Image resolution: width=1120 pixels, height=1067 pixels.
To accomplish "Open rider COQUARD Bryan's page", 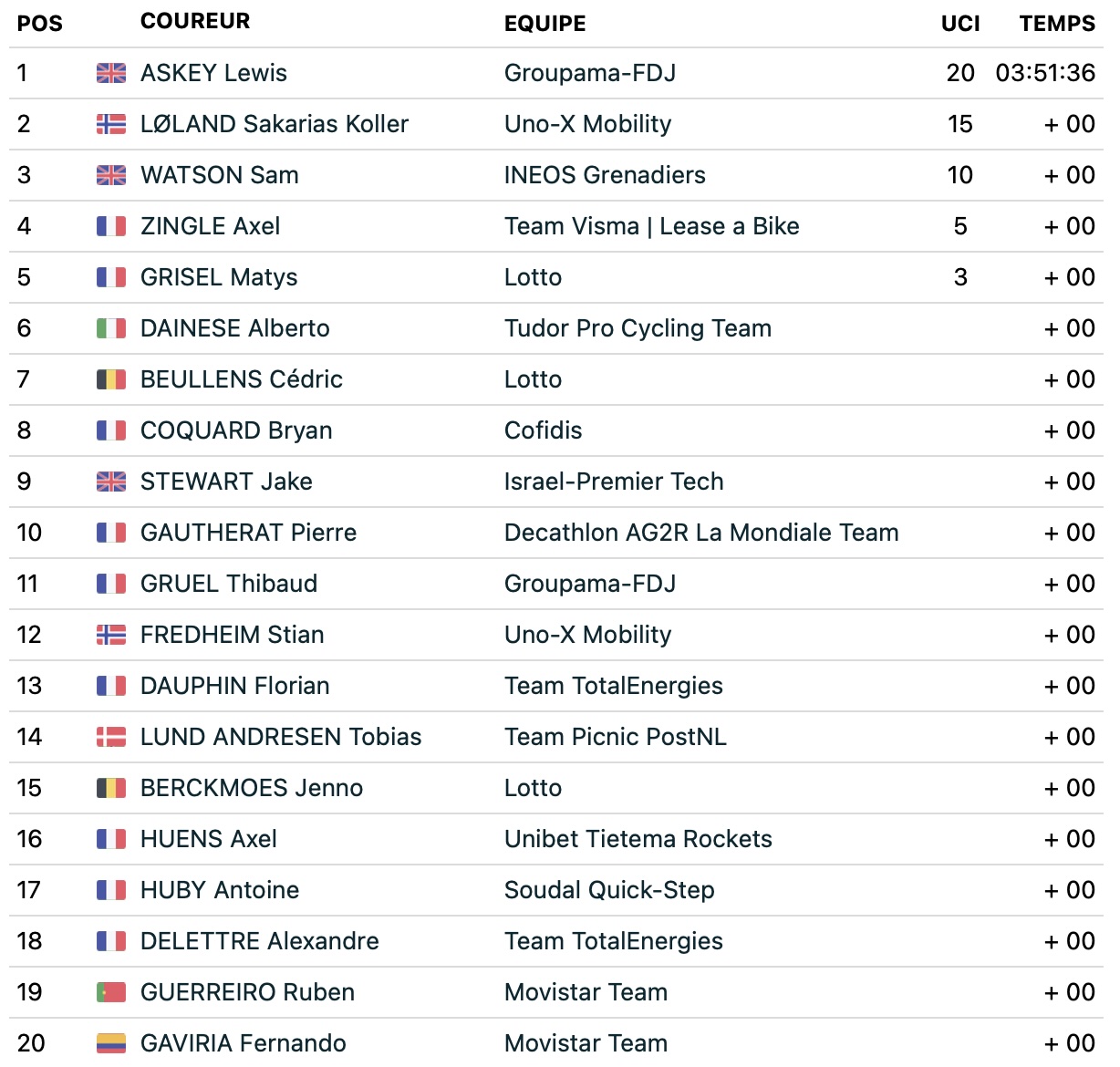I will [236, 430].
